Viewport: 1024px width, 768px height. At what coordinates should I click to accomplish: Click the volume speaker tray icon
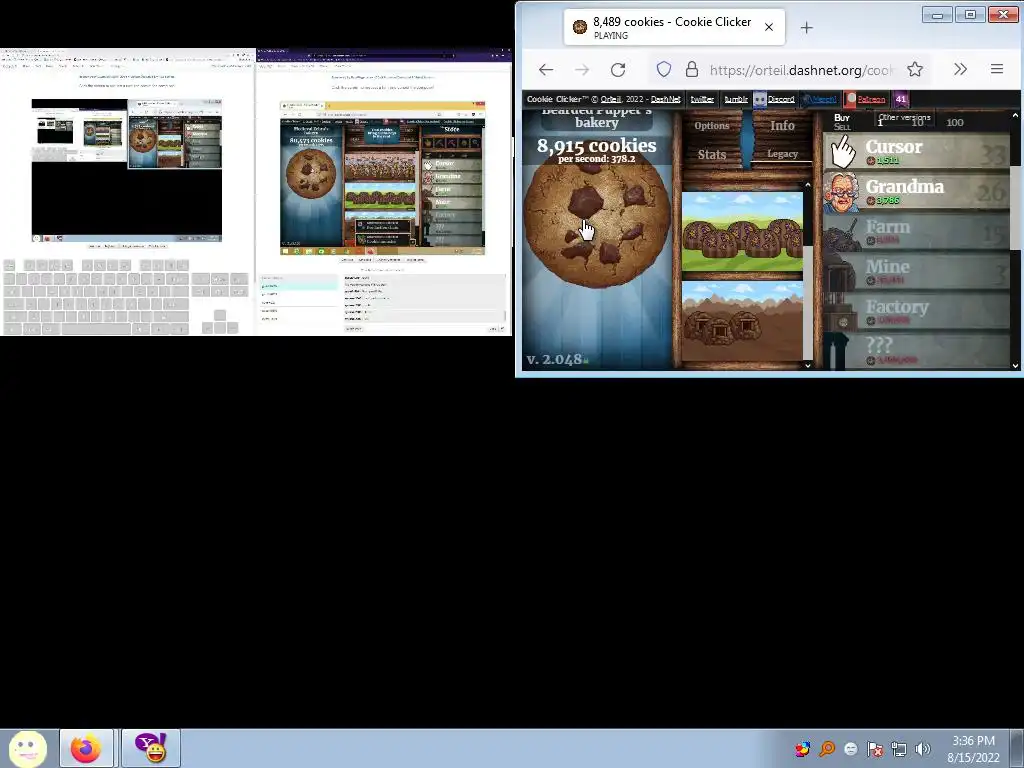(922, 749)
